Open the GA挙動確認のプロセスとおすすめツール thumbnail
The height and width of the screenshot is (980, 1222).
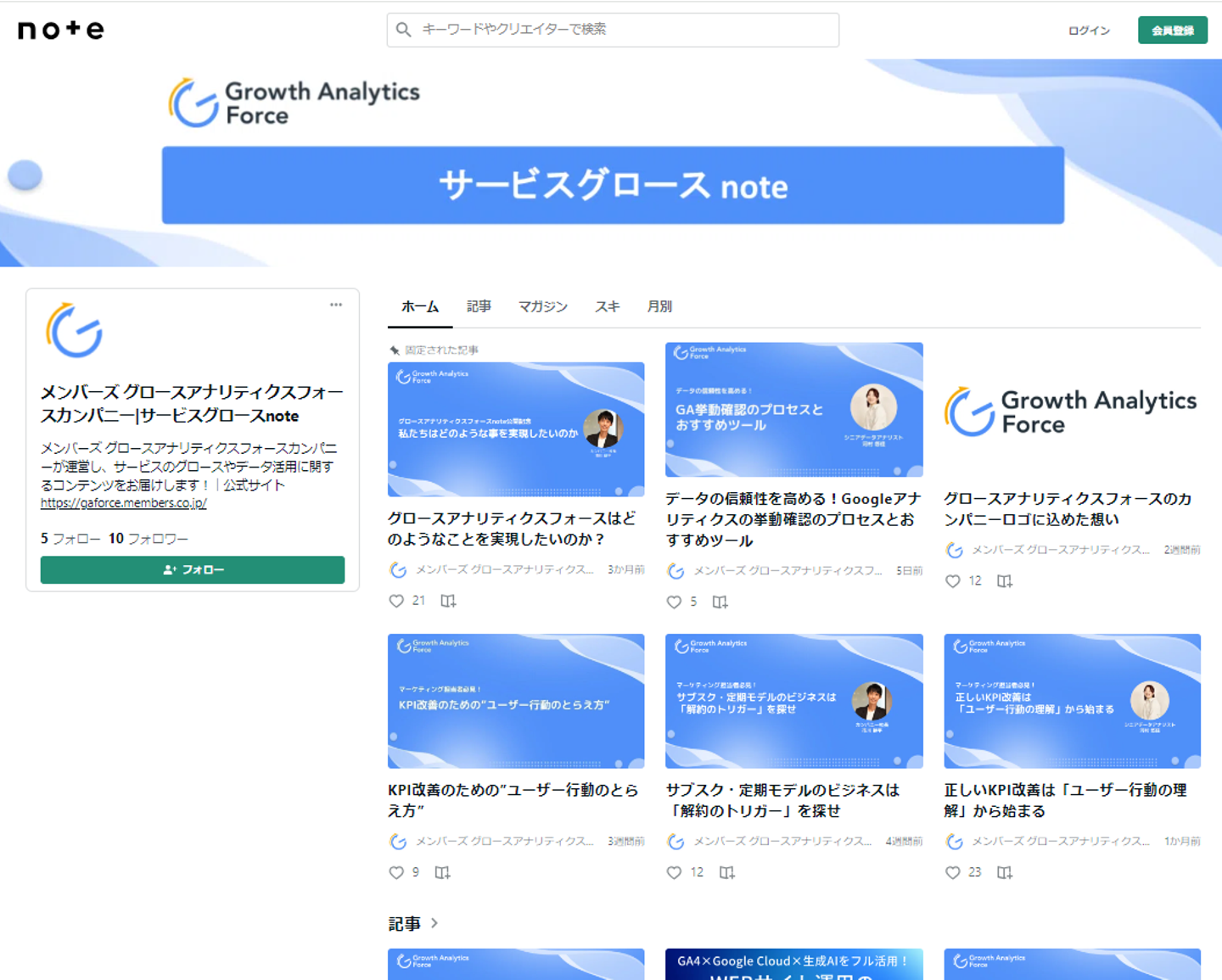coord(794,410)
